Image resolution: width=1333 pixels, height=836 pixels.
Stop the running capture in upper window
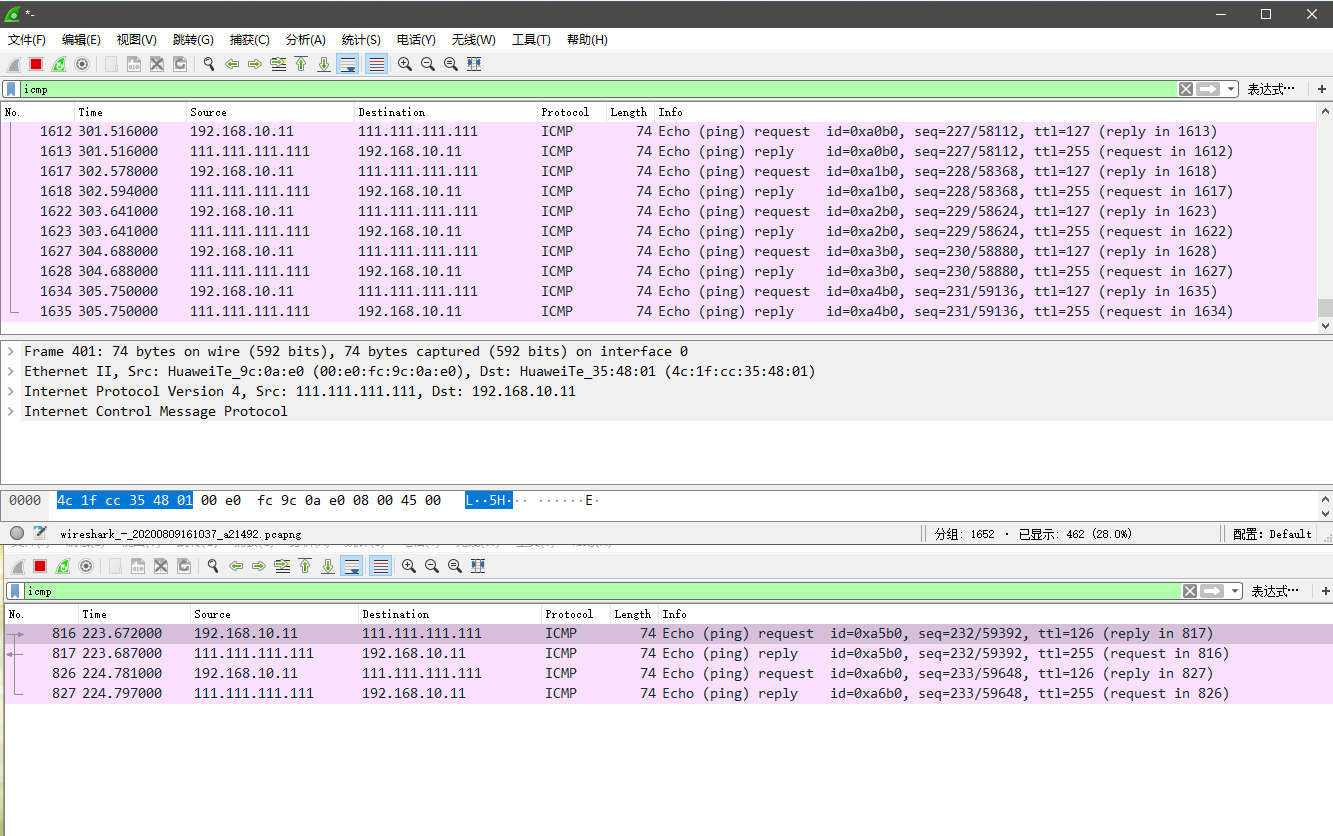pyautogui.click(x=36, y=64)
